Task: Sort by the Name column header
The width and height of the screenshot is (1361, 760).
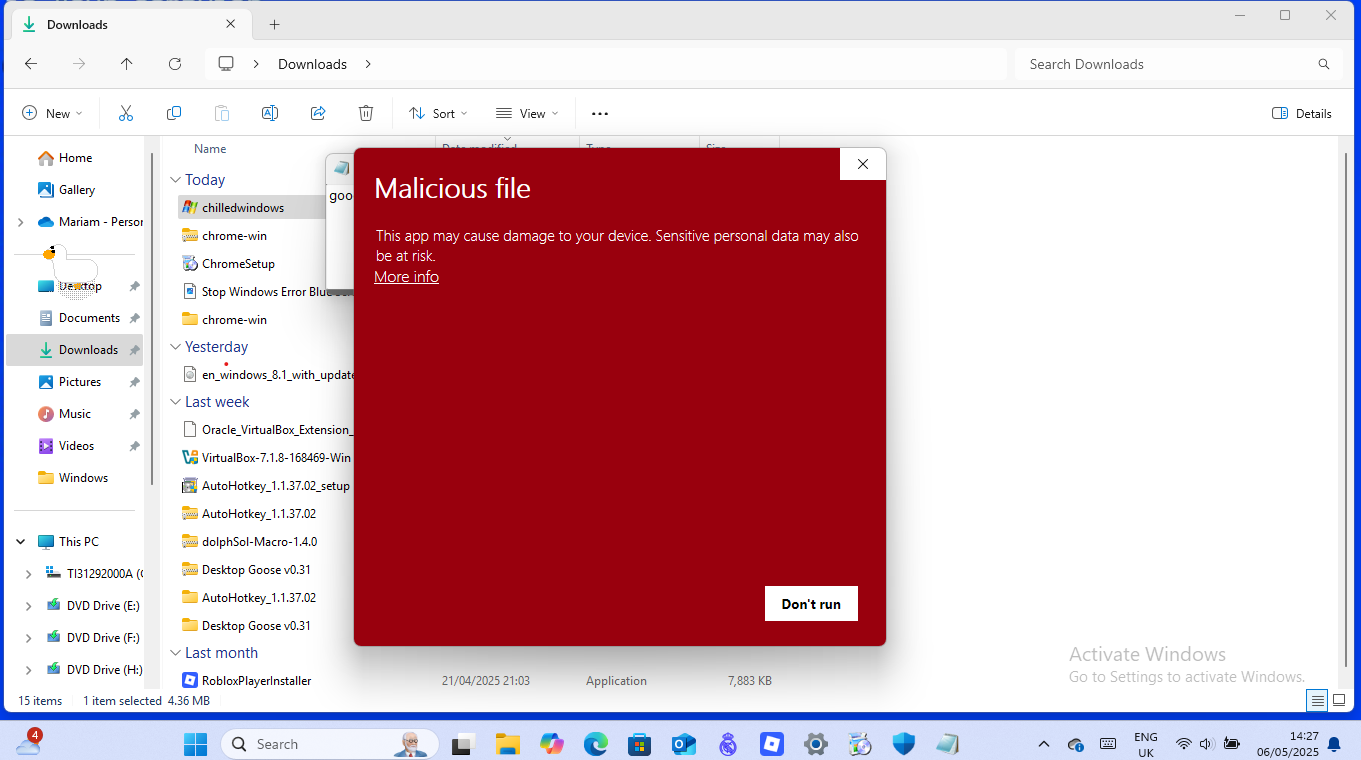Action: (210, 149)
